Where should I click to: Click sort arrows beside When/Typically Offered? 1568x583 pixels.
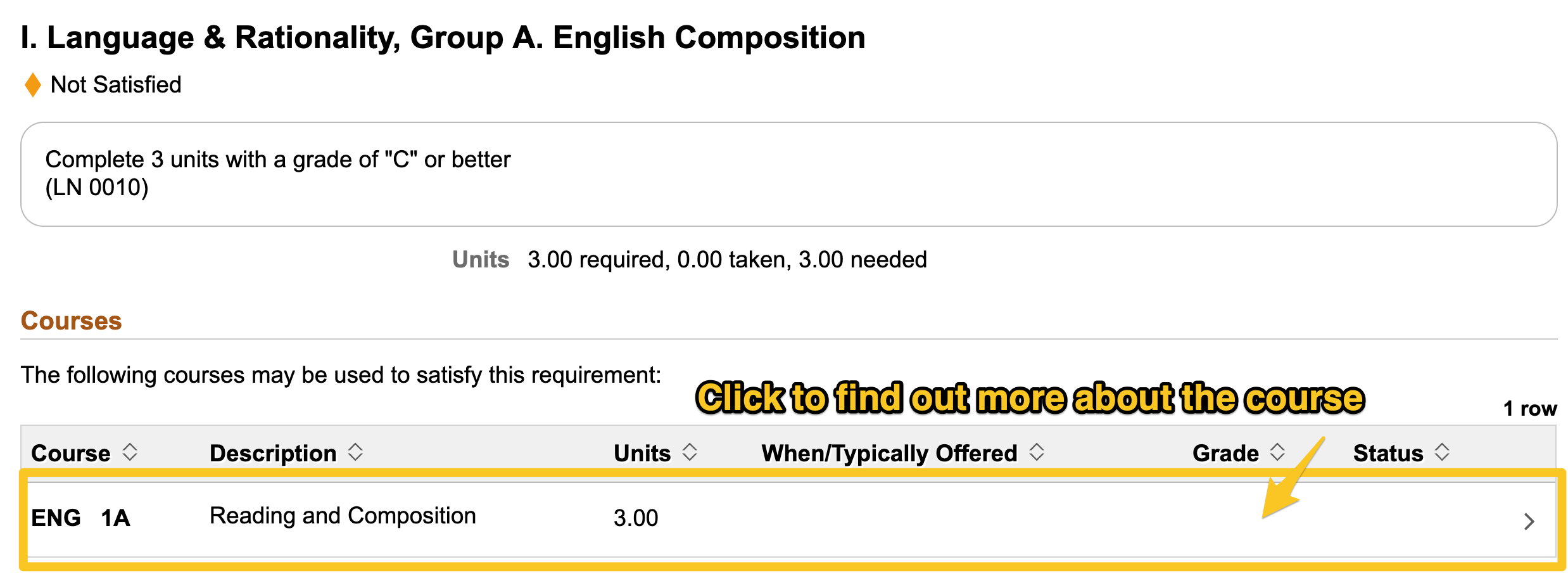(1037, 452)
